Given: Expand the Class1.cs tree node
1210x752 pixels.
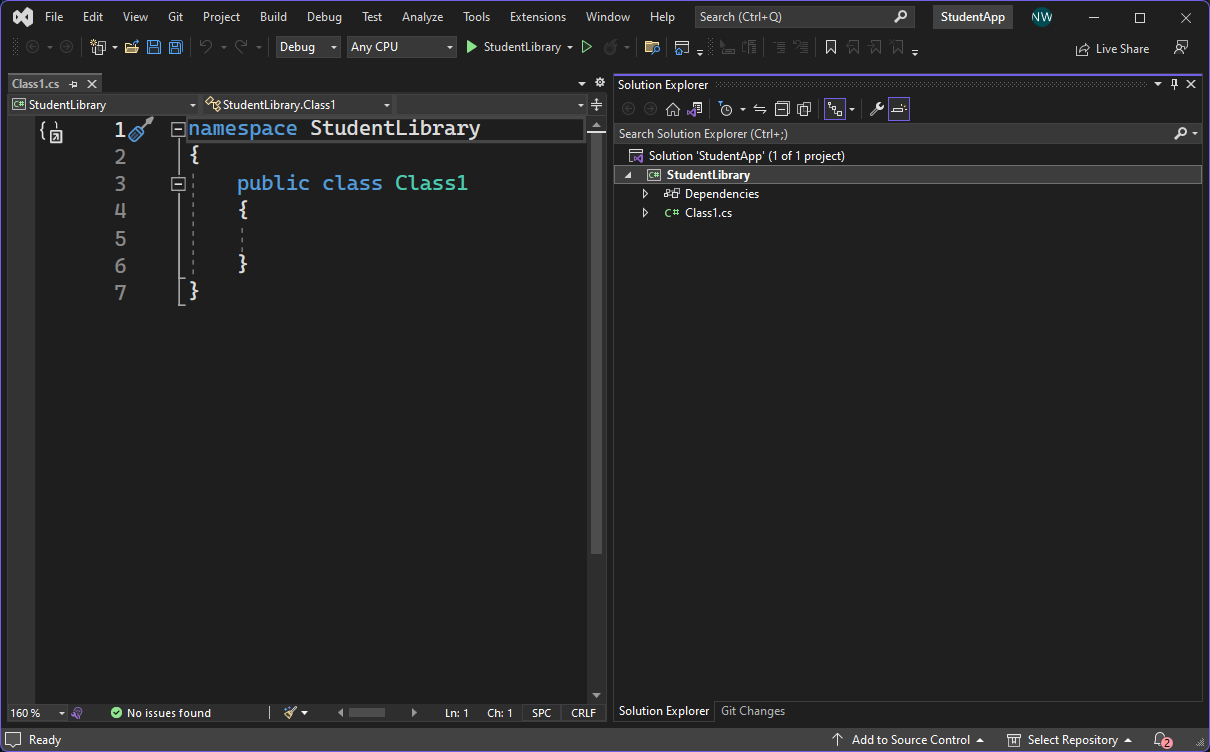Looking at the screenshot, I should tap(645, 213).
